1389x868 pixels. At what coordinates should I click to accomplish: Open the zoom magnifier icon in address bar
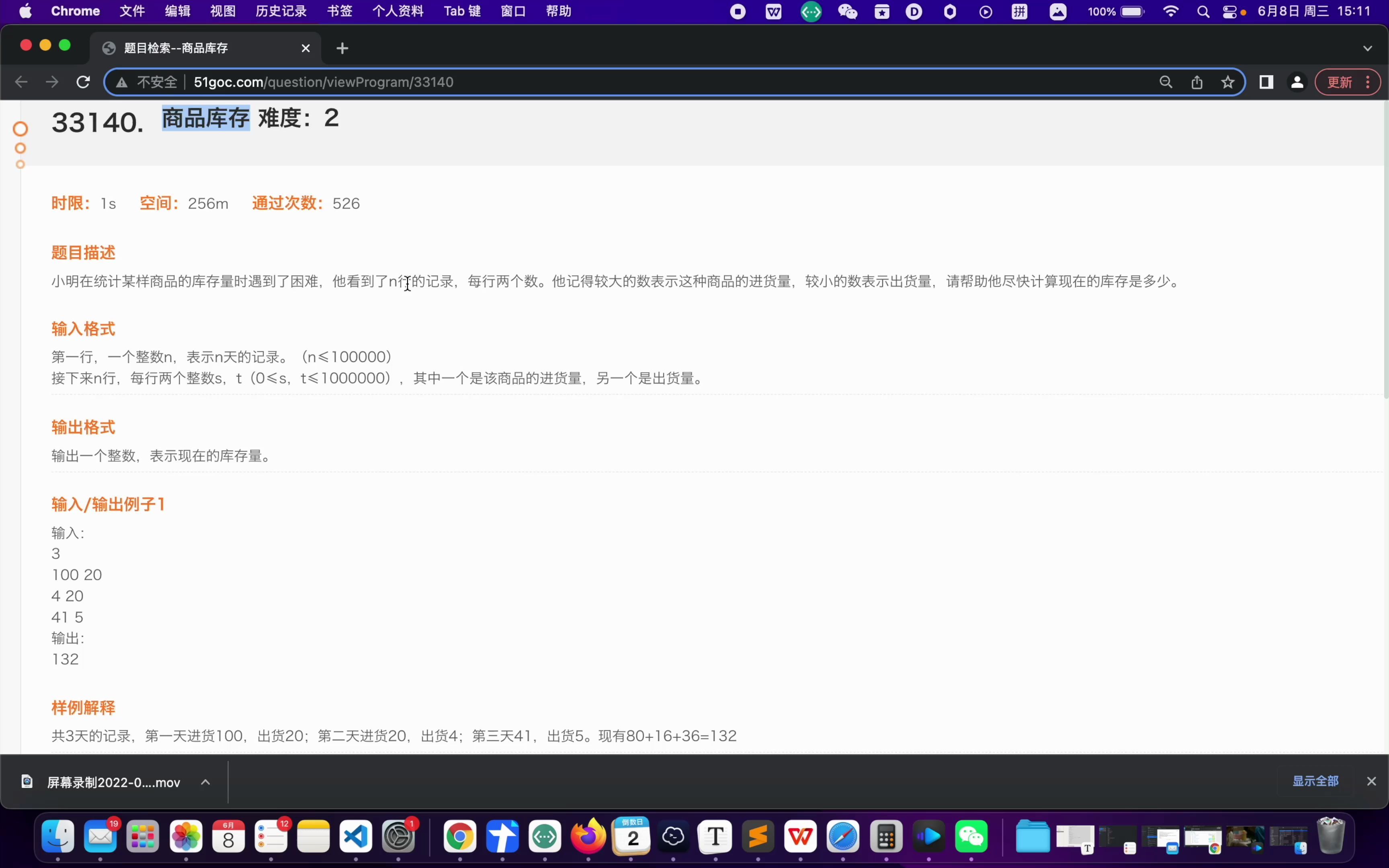pyautogui.click(x=1166, y=82)
